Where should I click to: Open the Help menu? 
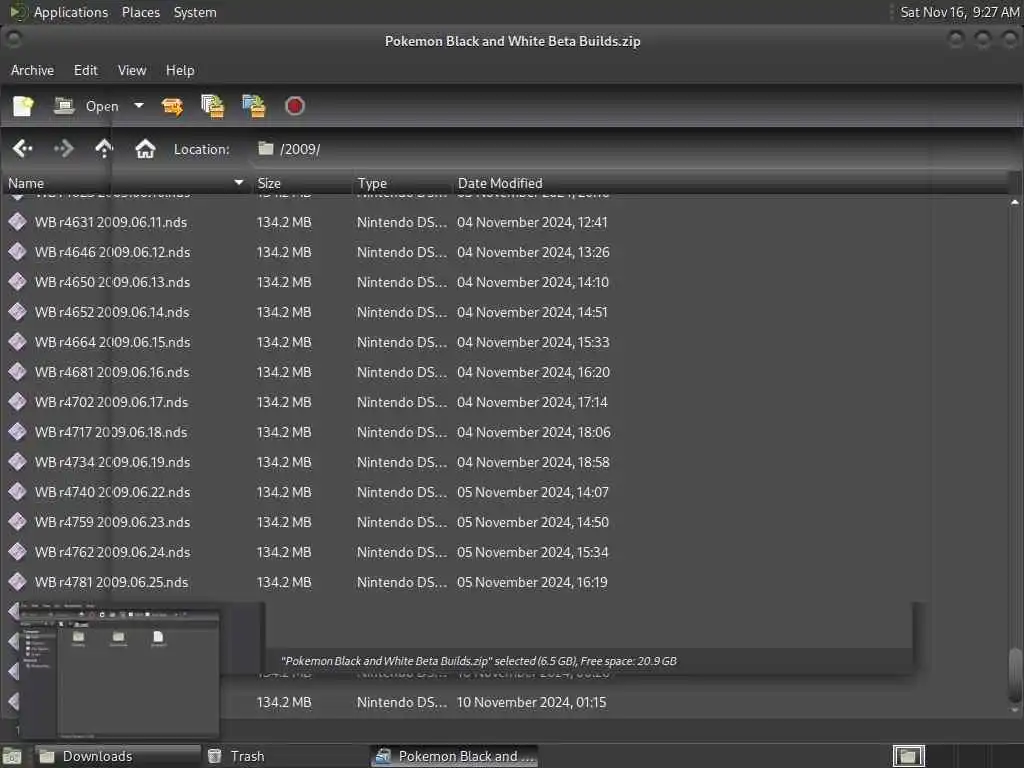click(x=180, y=70)
